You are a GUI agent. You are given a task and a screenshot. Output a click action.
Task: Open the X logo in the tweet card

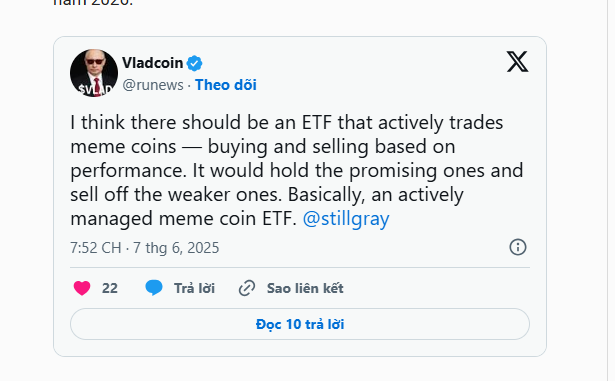[517, 62]
